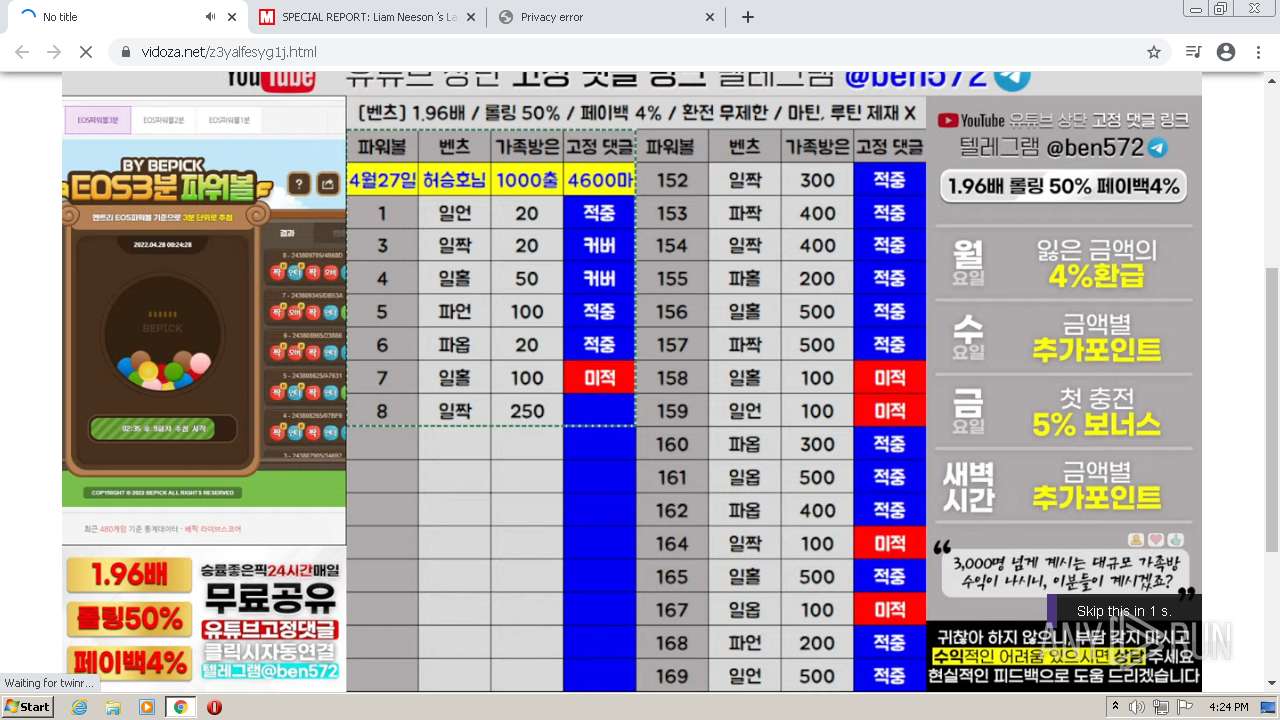Select the EOS파워볼2분 tab
Viewport: 1280px width, 720px height.
point(163,120)
